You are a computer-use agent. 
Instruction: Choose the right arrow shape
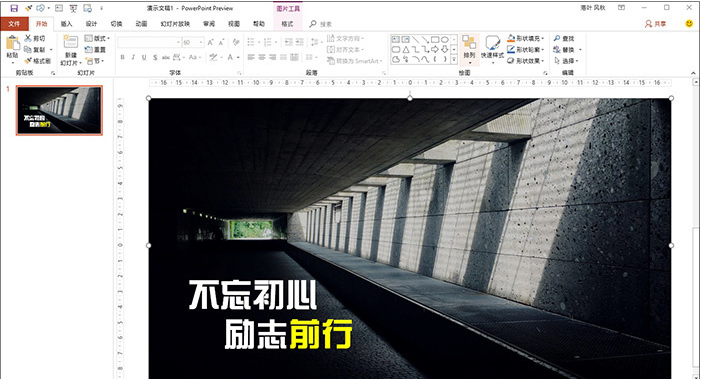435,49
